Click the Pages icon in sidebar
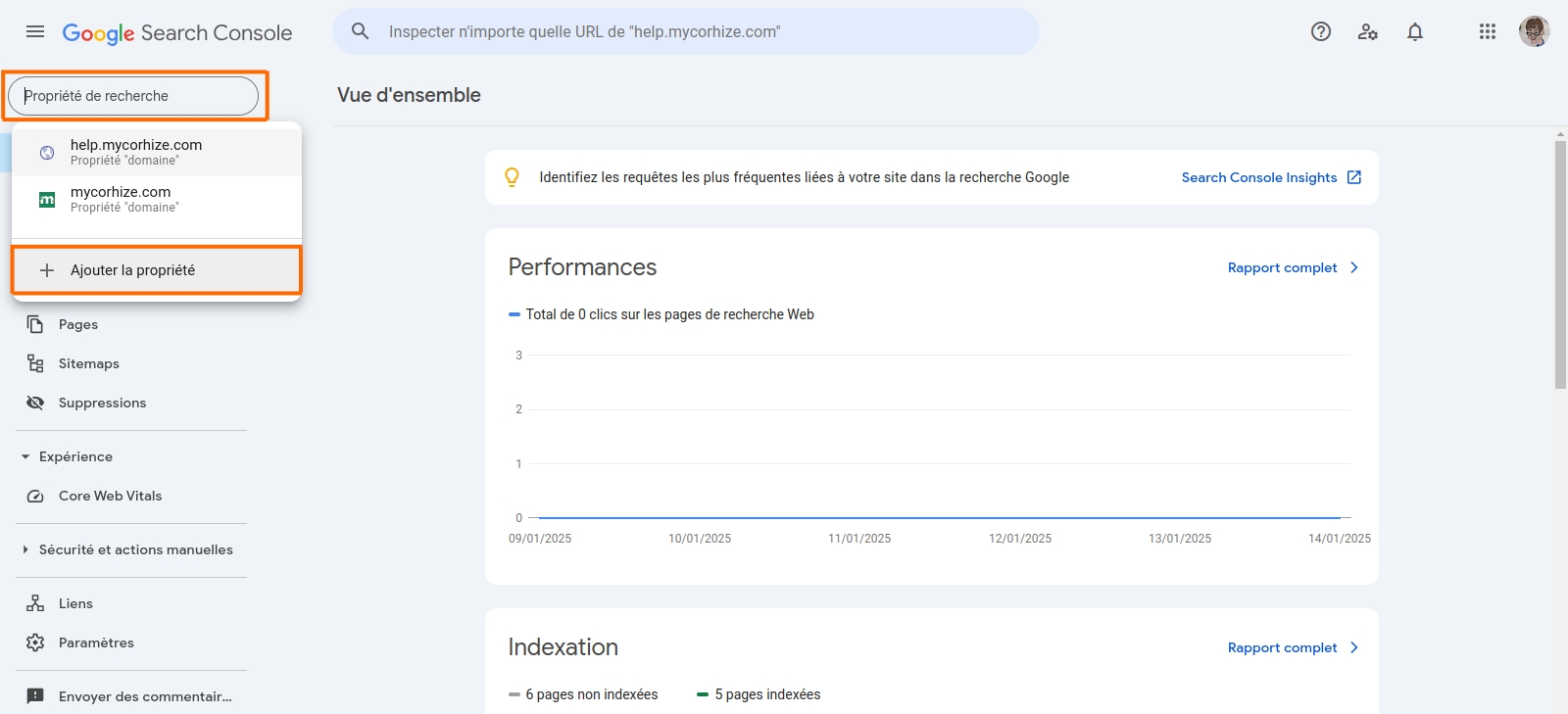 [x=35, y=324]
